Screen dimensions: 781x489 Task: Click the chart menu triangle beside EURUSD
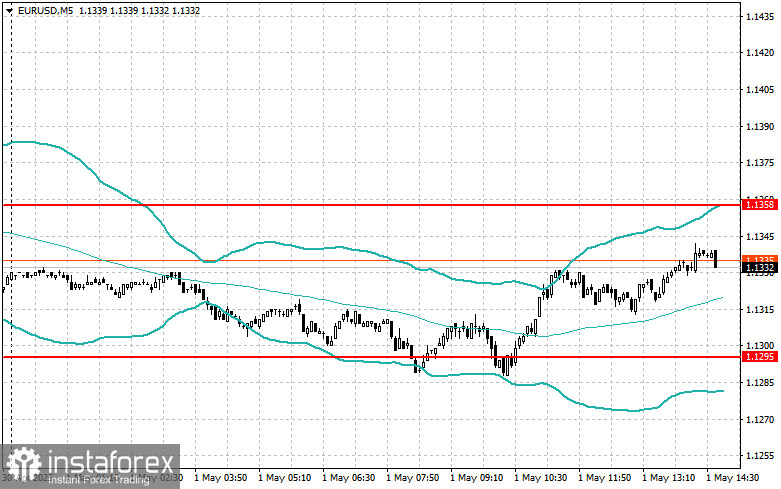click(x=9, y=10)
